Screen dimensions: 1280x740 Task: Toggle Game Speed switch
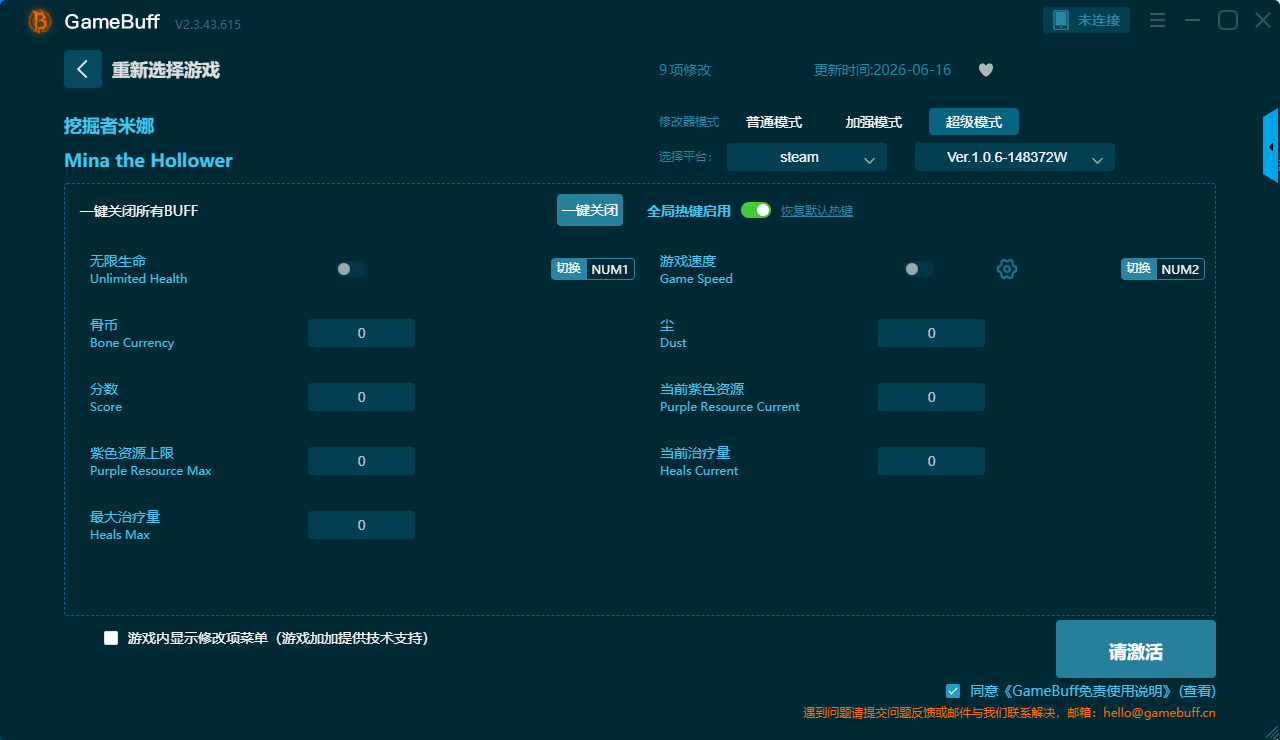coord(919,269)
